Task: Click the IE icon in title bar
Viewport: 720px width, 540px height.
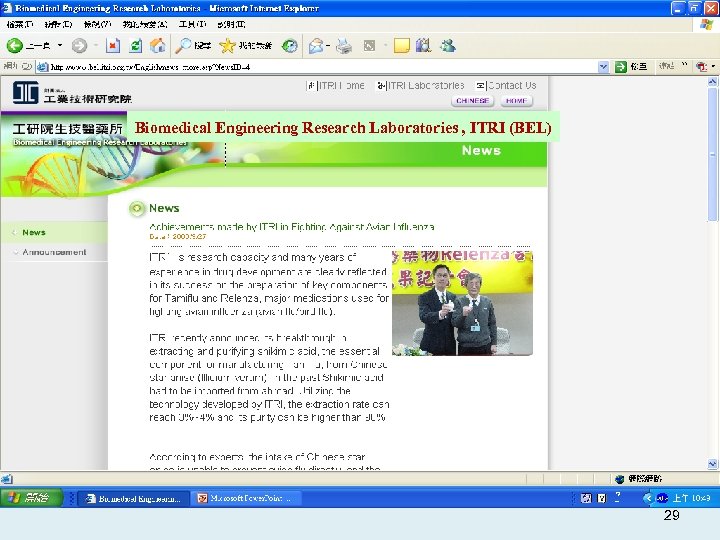Action: [x=7, y=8]
